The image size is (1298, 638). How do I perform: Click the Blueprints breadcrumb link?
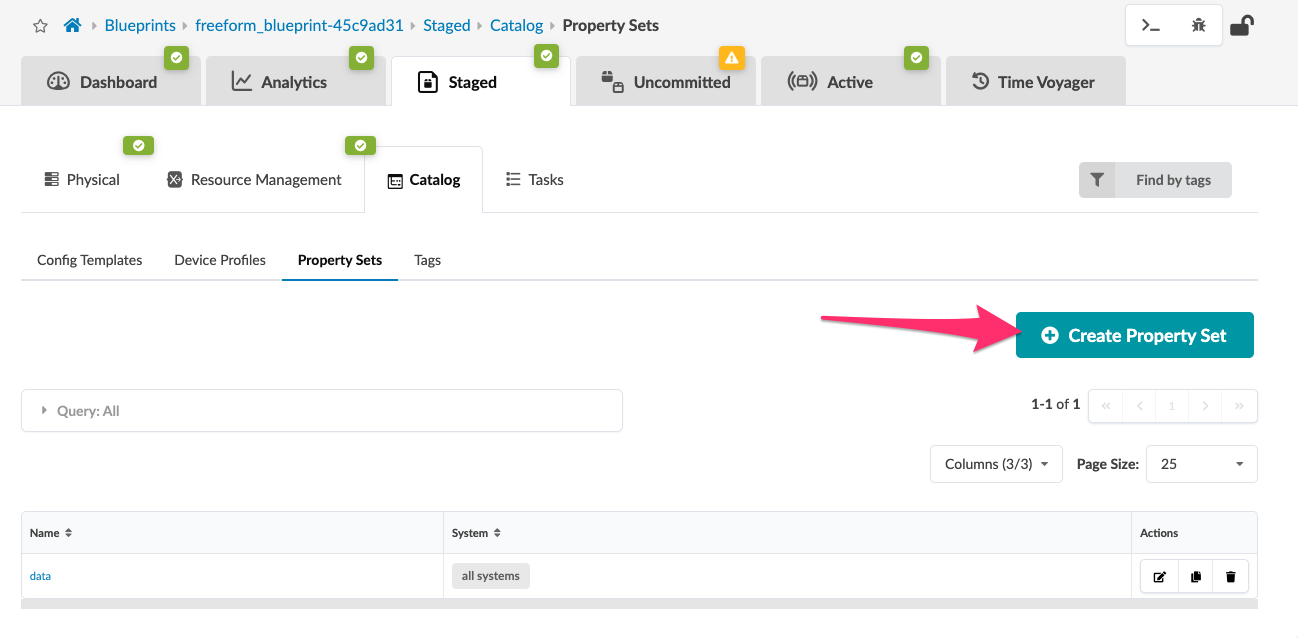pyautogui.click(x=140, y=26)
